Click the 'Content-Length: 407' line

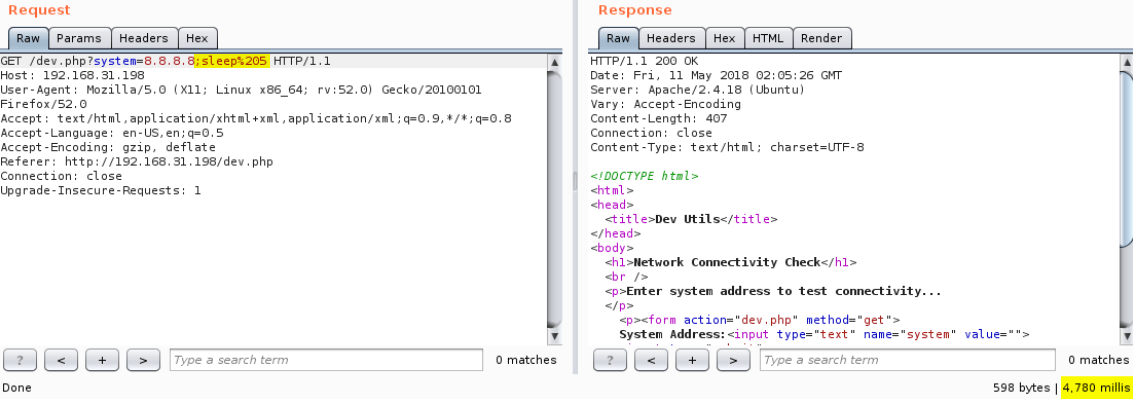coord(658,119)
